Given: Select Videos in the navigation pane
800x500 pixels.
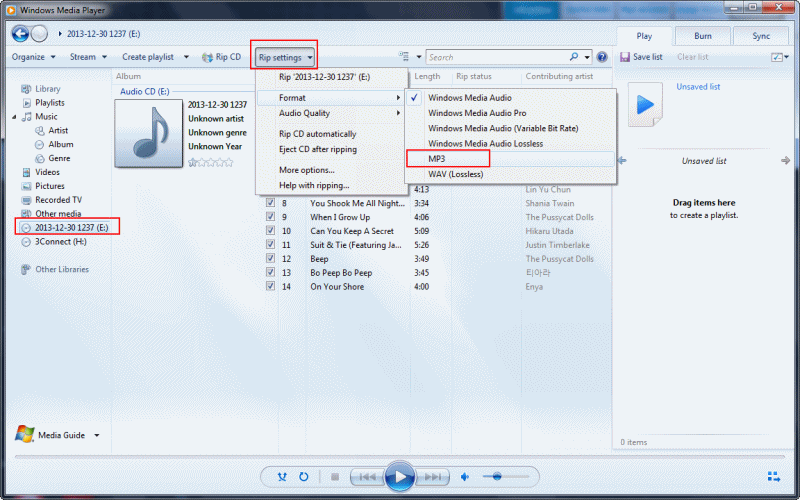Looking at the screenshot, I should tap(47, 172).
